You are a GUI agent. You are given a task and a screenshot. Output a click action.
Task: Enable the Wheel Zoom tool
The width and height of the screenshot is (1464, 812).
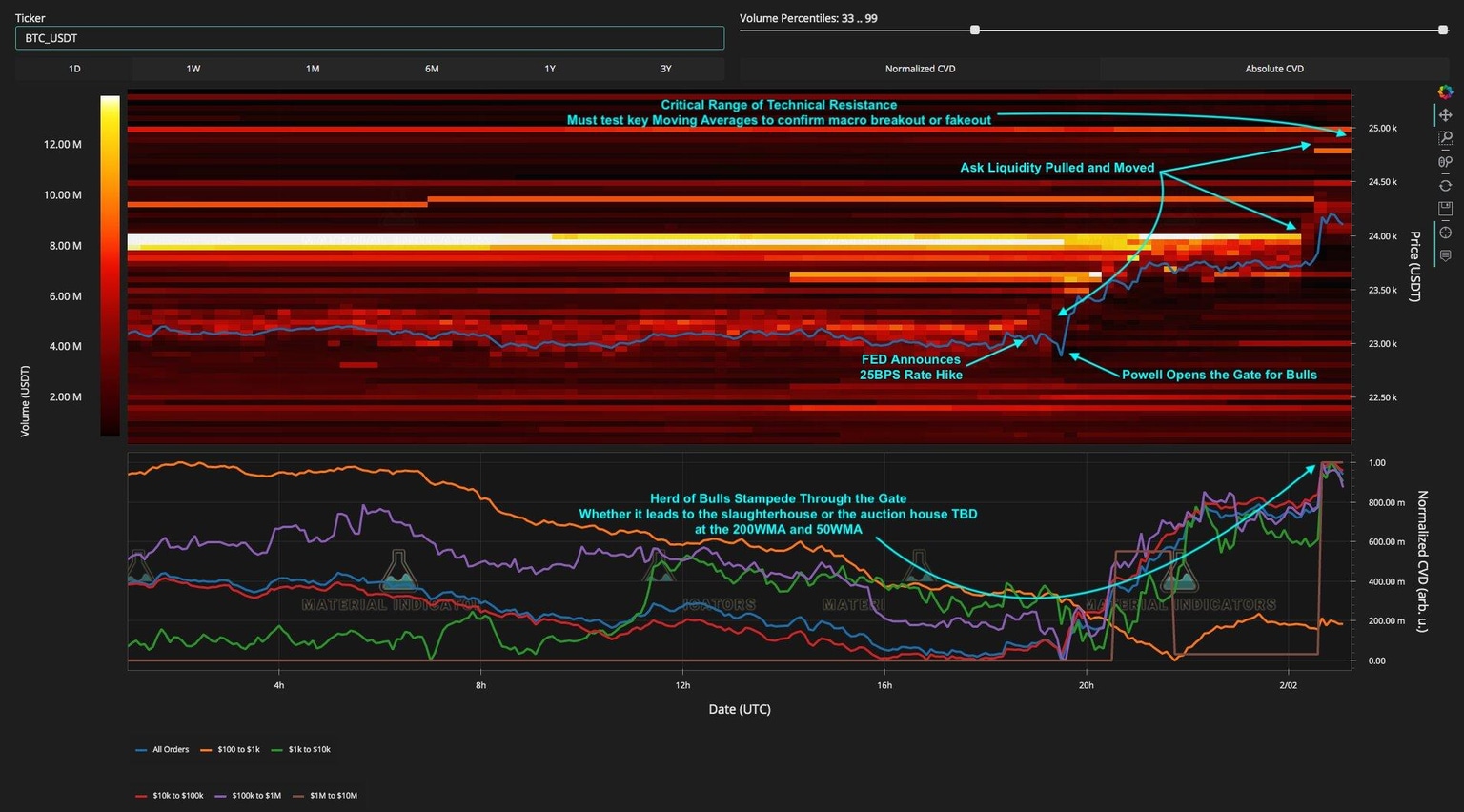[x=1445, y=162]
